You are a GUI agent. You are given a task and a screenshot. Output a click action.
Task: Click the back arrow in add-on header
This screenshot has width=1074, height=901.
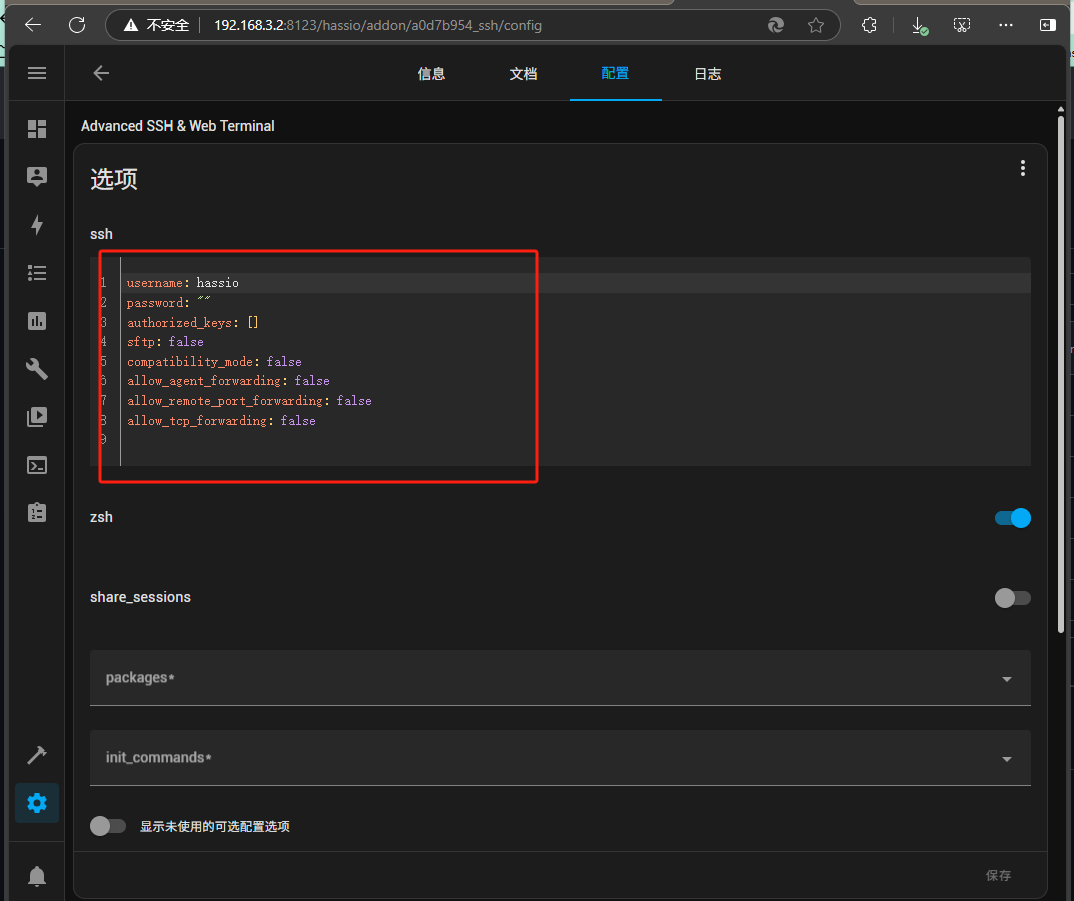pos(101,73)
